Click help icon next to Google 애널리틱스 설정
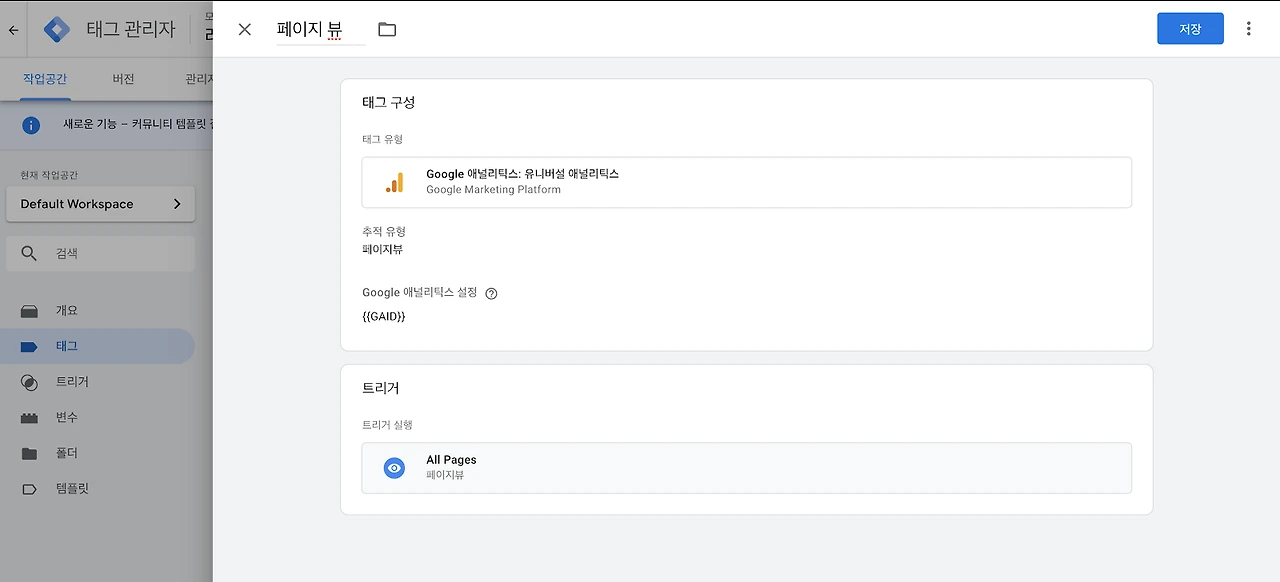Screen dimensions: 1280x582 pyautogui.click(x=491, y=294)
